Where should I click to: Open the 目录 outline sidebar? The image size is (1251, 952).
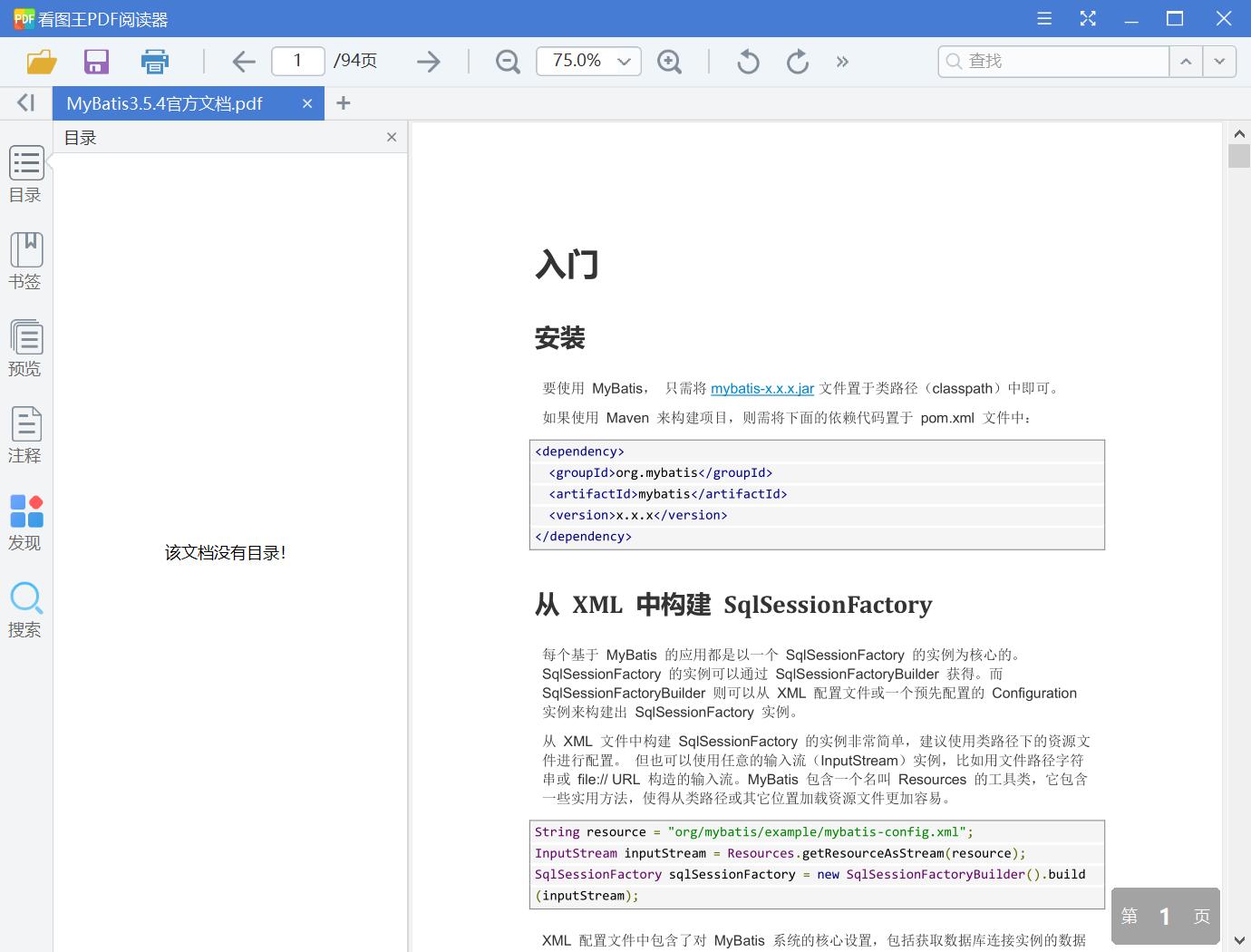coord(25,175)
